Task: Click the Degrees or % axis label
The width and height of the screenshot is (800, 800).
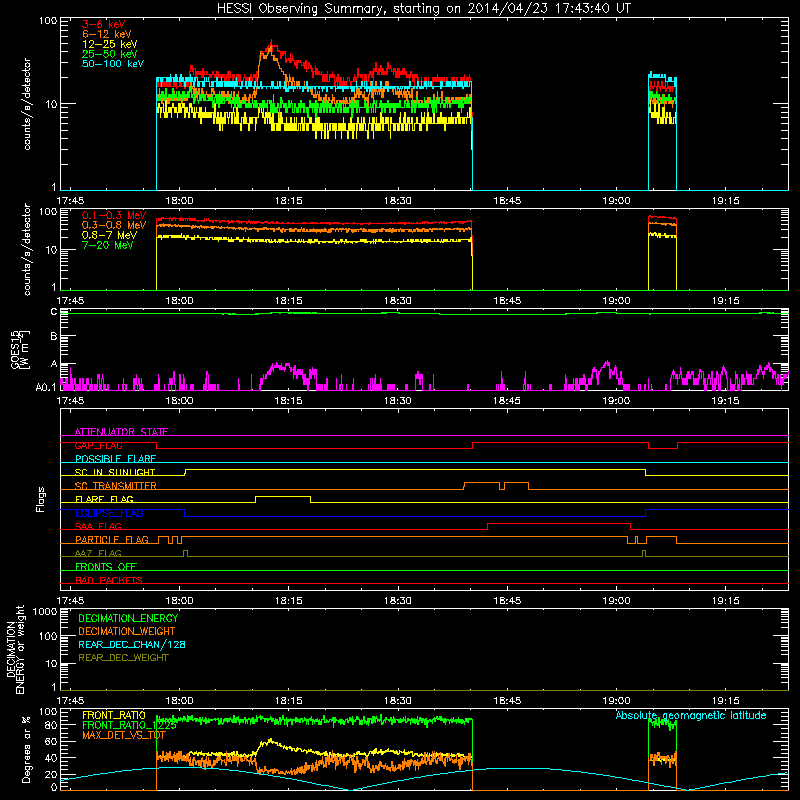Action: (26, 750)
